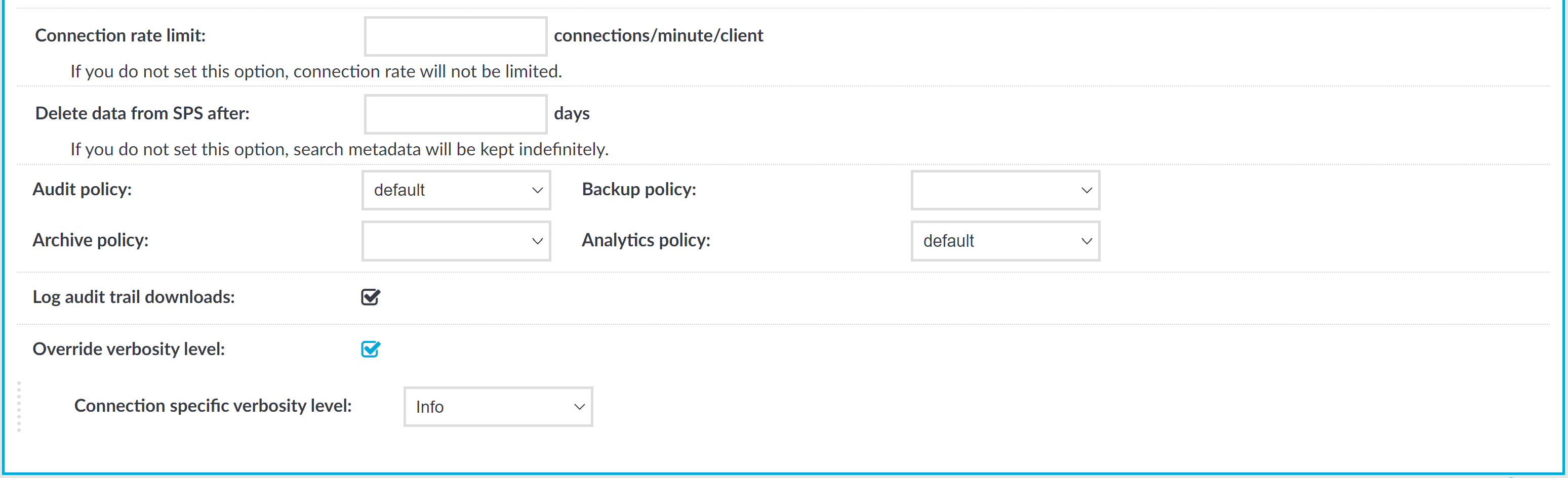This screenshot has width=1568, height=478.
Task: Click the 'Delete data from SPS after:' label
Action: click(142, 114)
